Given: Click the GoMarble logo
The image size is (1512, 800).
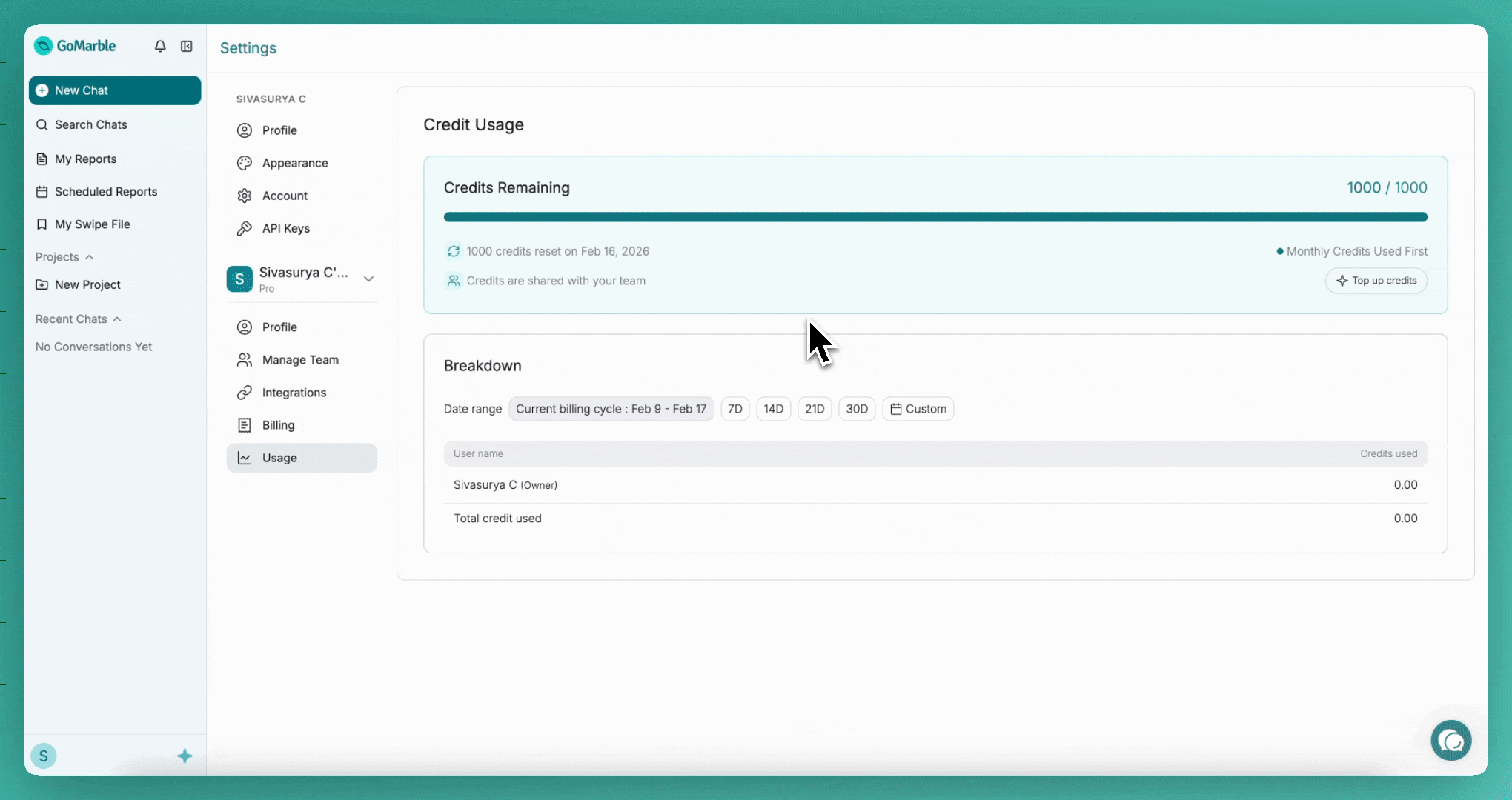Looking at the screenshot, I should (76, 46).
